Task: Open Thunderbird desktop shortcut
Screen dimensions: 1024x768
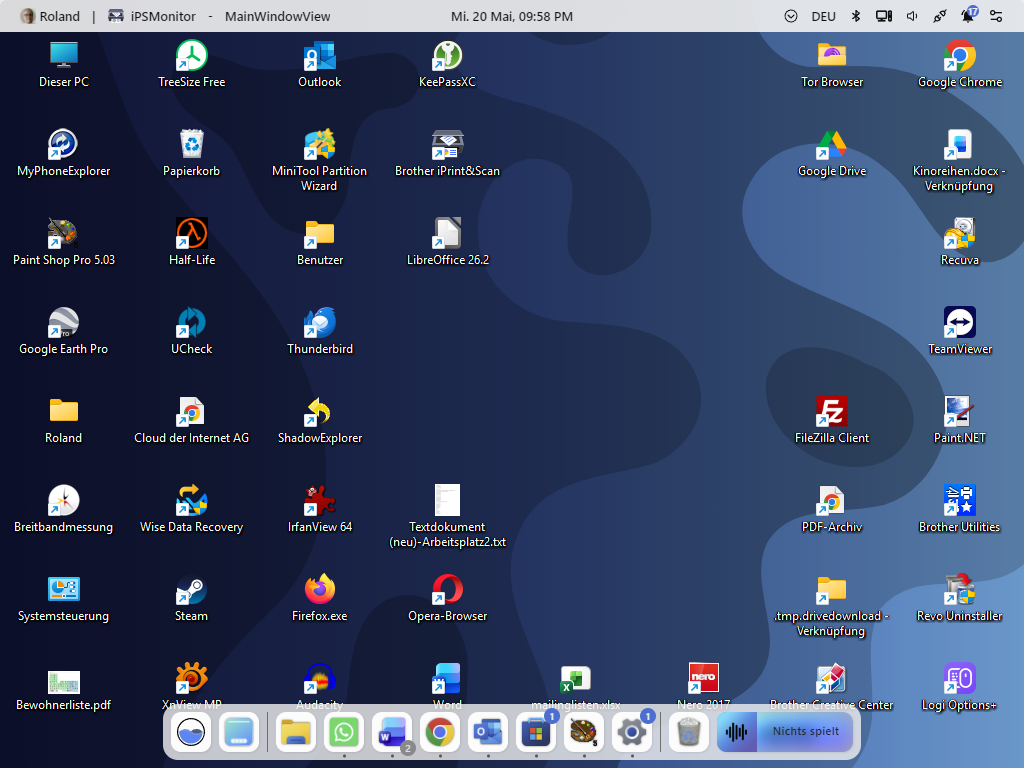Action: 319,330
